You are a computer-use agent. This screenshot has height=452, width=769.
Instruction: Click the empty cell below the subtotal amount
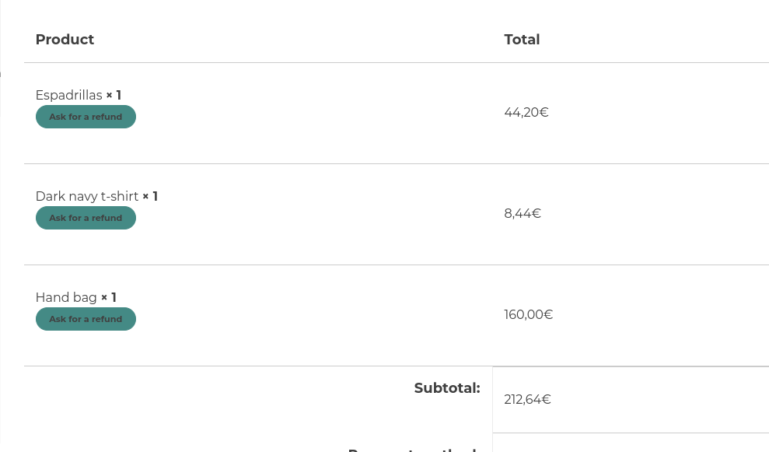pyautogui.click(x=630, y=443)
